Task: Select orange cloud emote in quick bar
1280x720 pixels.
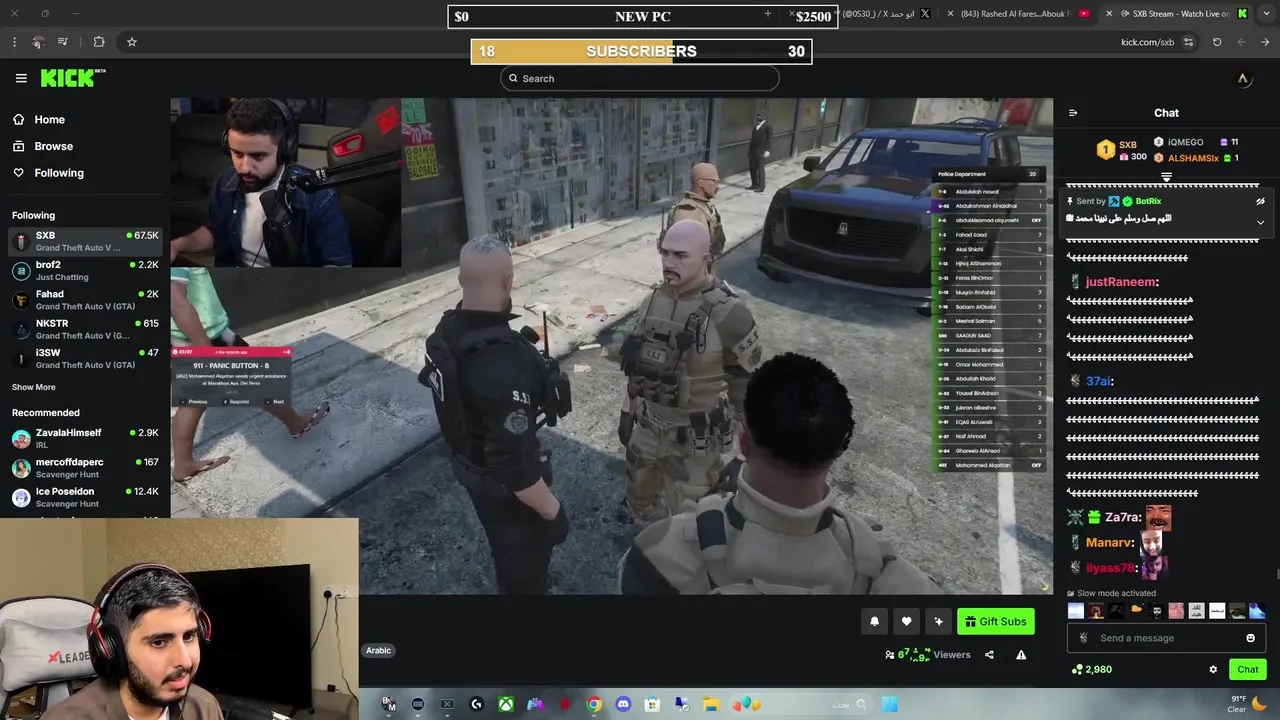Action: [1136, 611]
